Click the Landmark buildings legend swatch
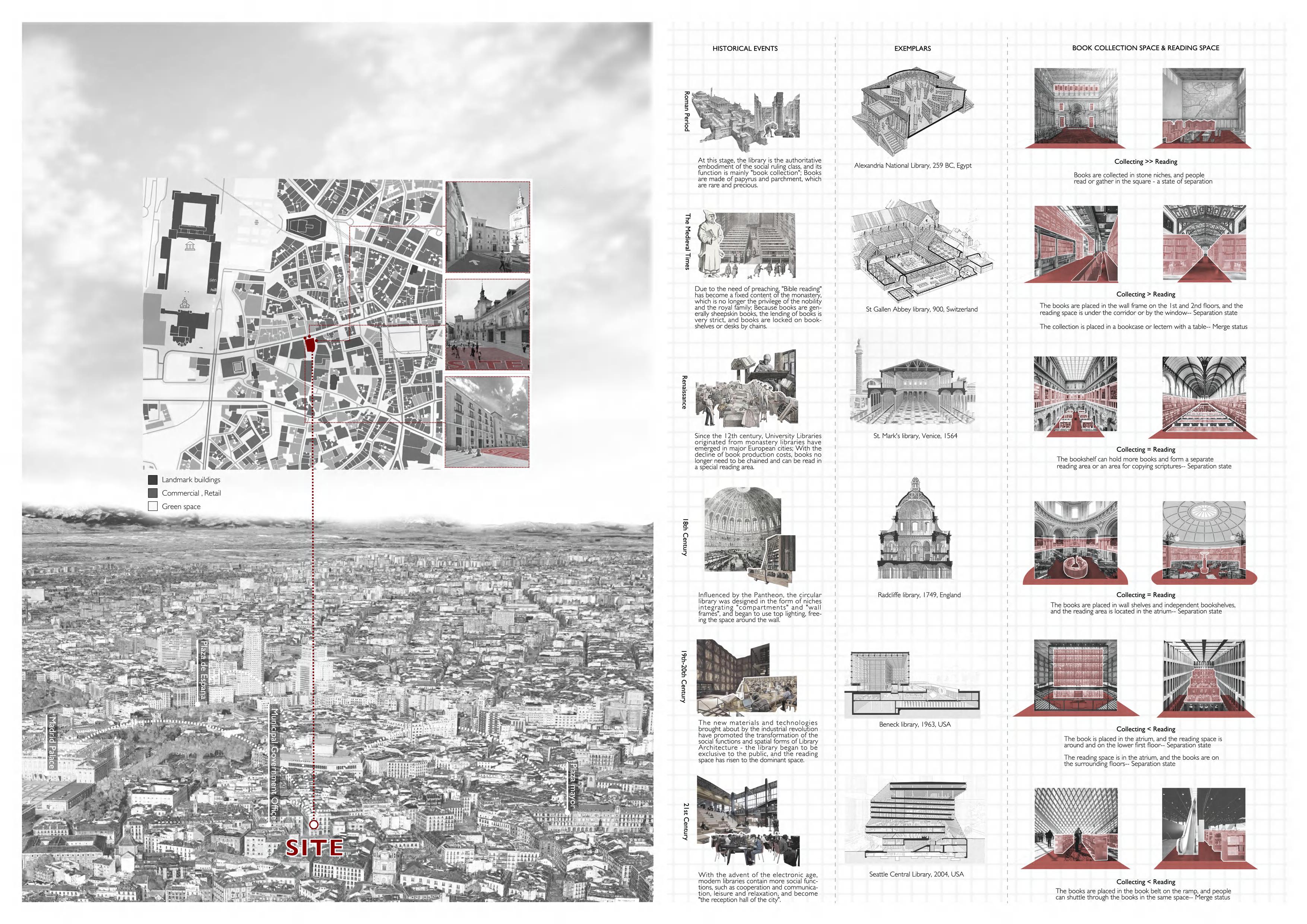Image resolution: width=1307 pixels, height=924 pixels. click(x=152, y=480)
